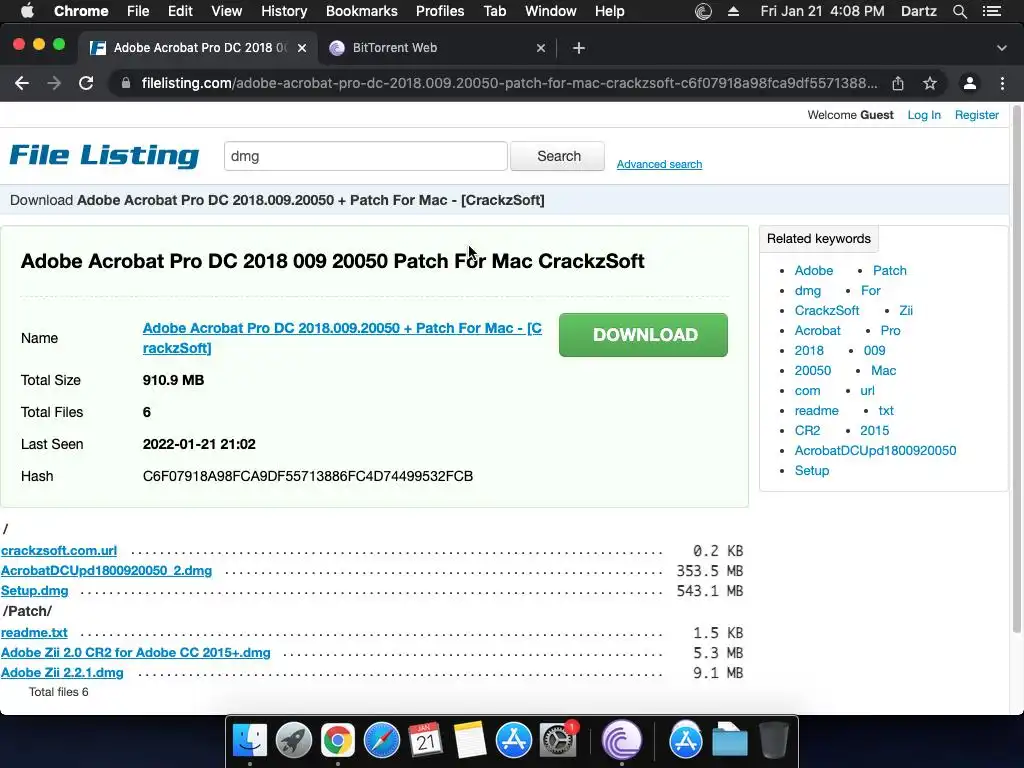Image resolution: width=1024 pixels, height=768 pixels.
Task: Open Launchpad from the dock
Action: click(294, 741)
